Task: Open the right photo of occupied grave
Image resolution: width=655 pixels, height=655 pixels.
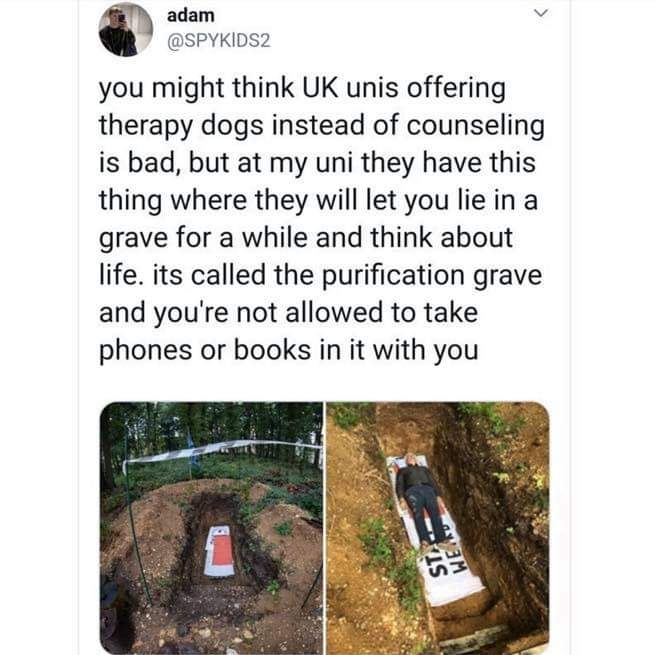Action: point(437,528)
